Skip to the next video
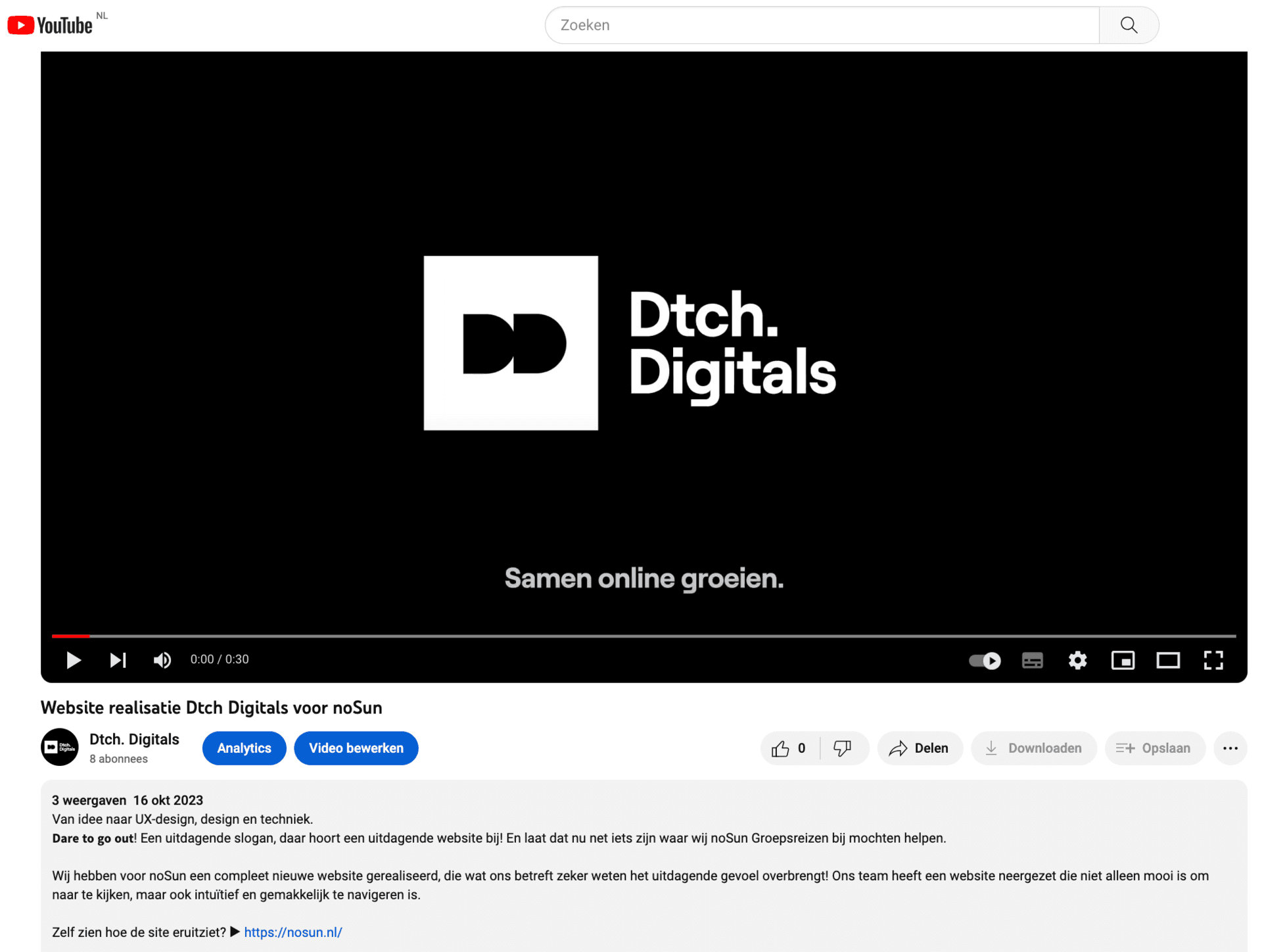1262x952 pixels. [x=118, y=659]
